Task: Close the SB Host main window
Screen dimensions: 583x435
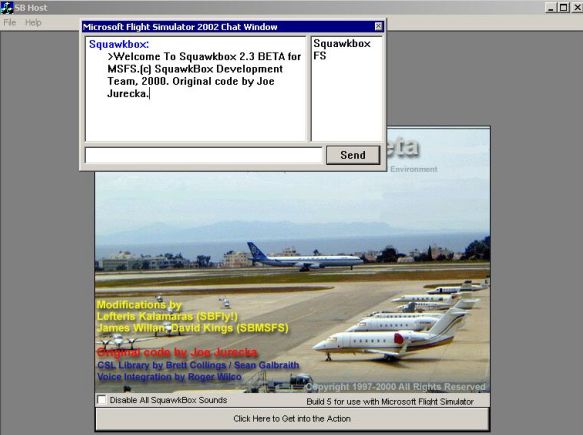Action: pos(577,7)
